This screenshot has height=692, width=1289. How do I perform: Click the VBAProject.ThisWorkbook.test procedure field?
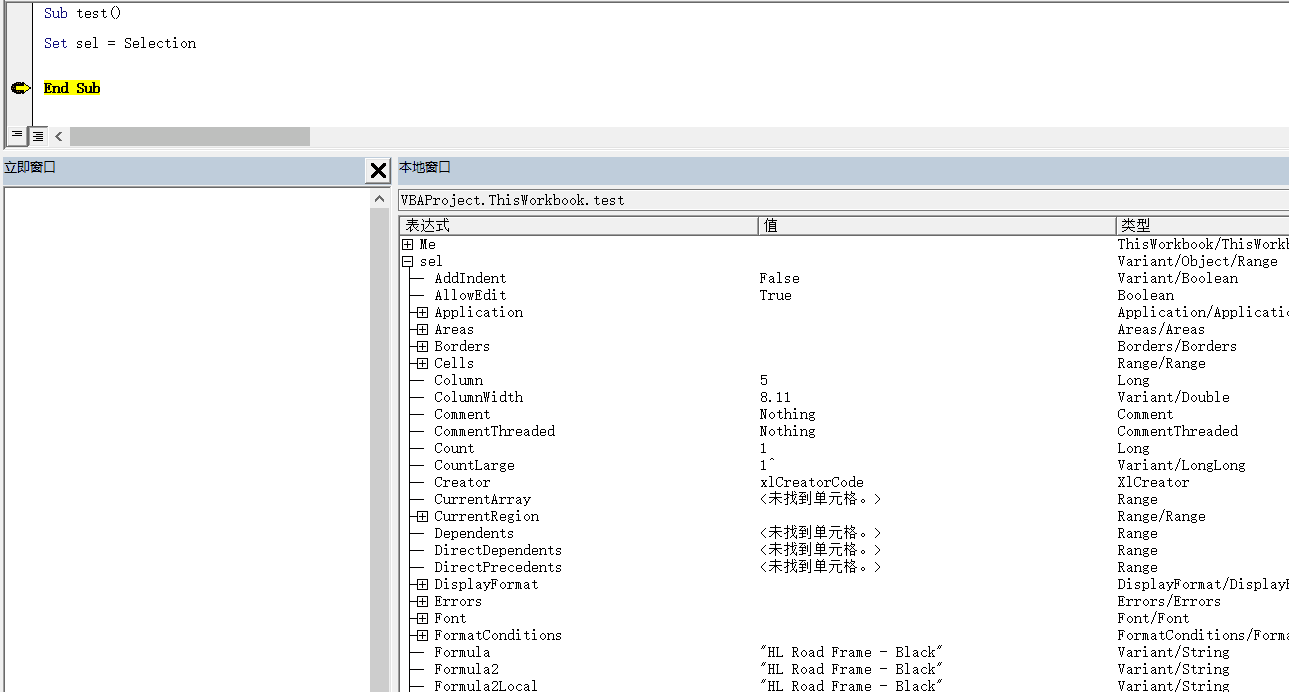pos(843,200)
